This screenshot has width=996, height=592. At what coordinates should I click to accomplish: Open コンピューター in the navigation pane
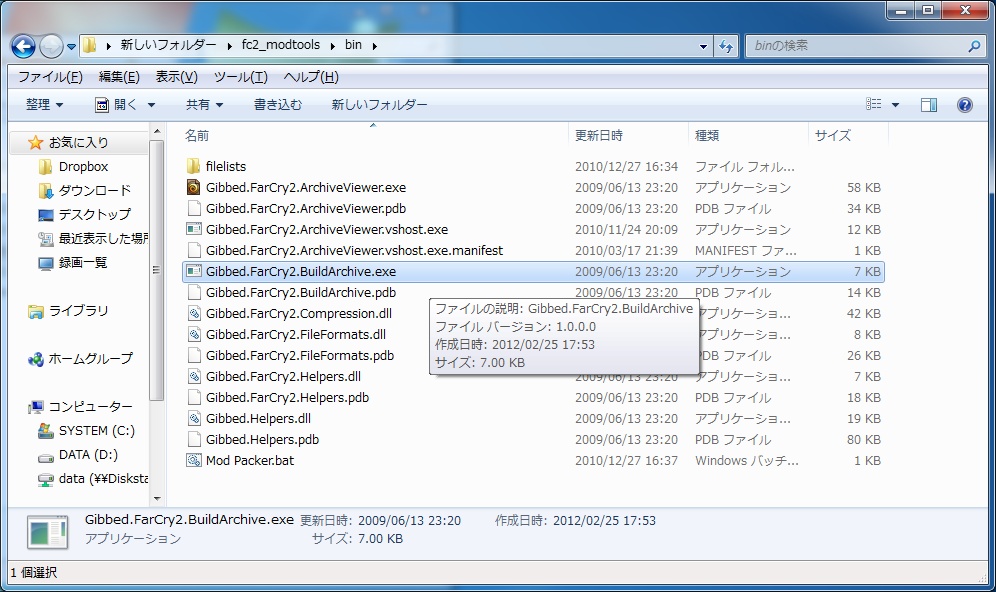click(90, 407)
